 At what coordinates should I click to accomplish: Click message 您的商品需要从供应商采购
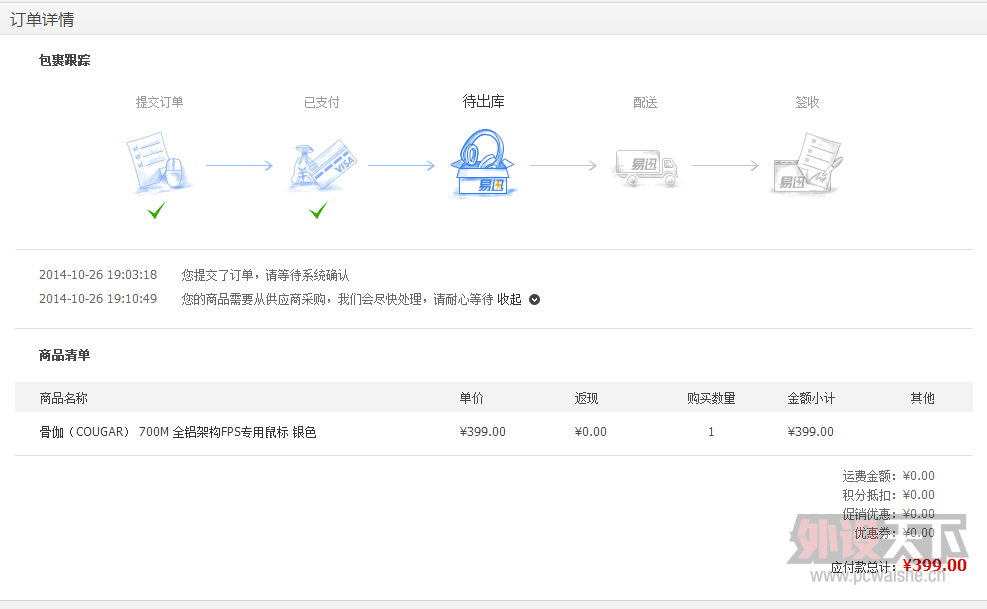[x=337, y=299]
